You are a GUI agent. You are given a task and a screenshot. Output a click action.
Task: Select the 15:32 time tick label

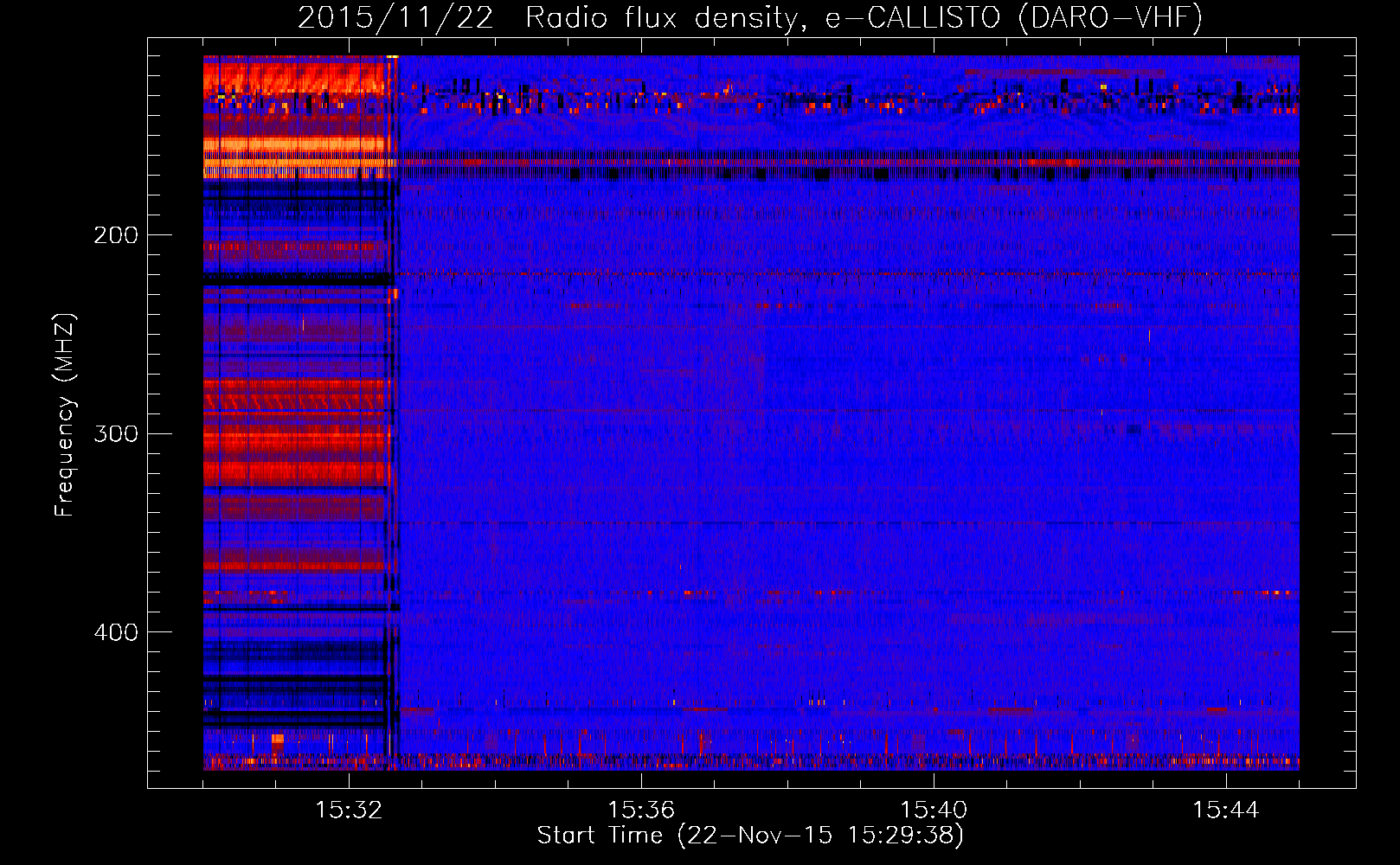tap(349, 811)
